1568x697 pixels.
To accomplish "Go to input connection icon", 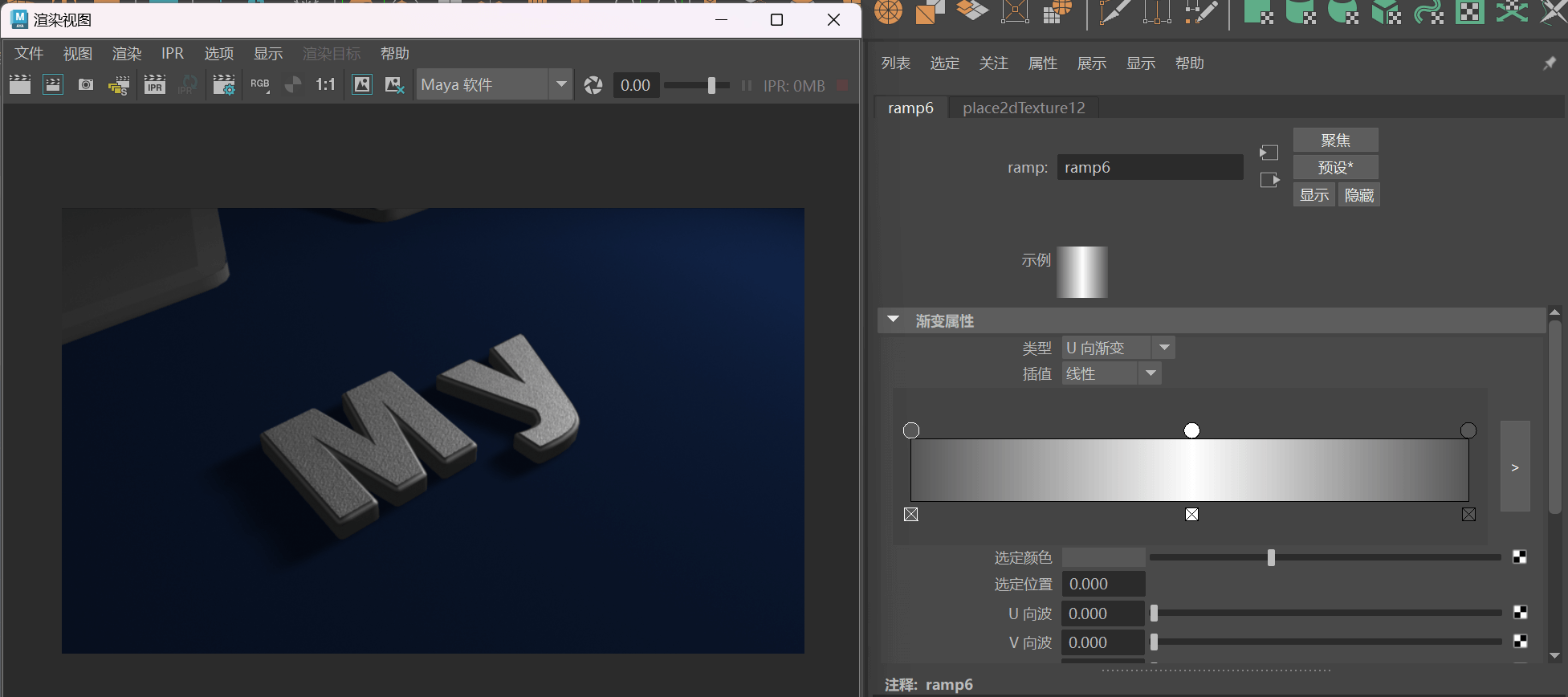I will [1269, 153].
